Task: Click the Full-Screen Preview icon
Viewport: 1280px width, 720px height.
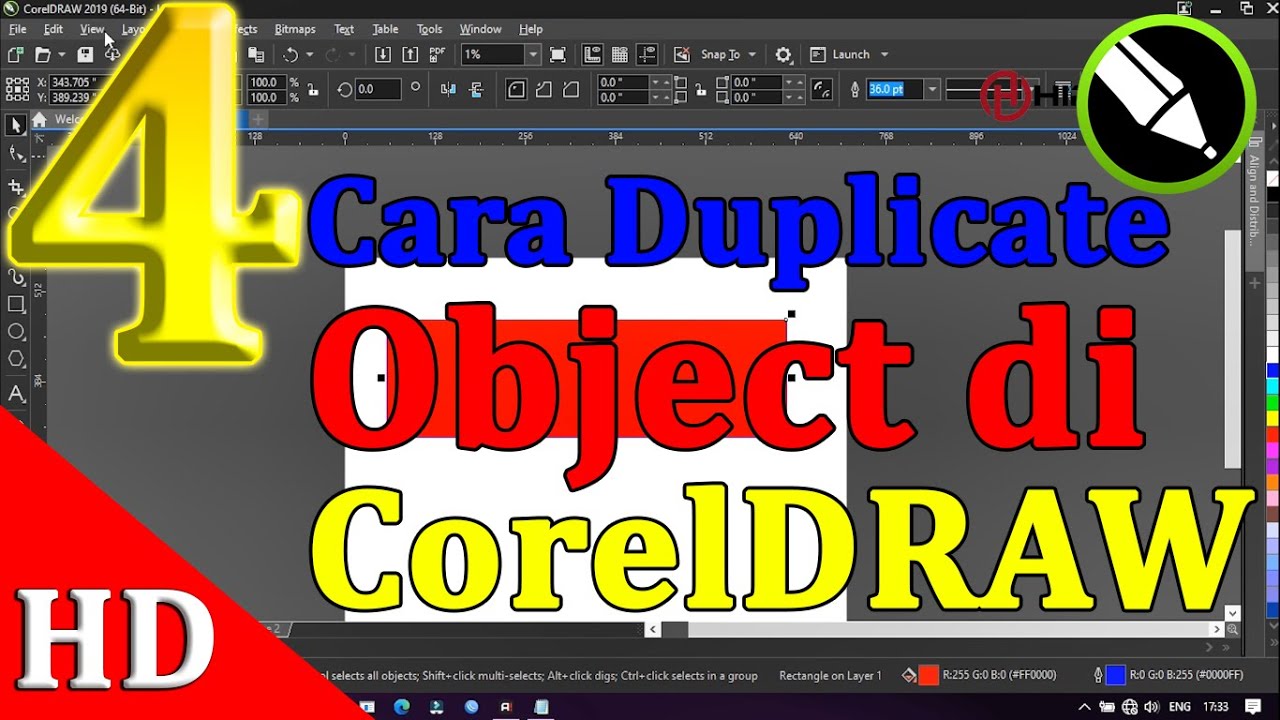Action: [x=558, y=55]
